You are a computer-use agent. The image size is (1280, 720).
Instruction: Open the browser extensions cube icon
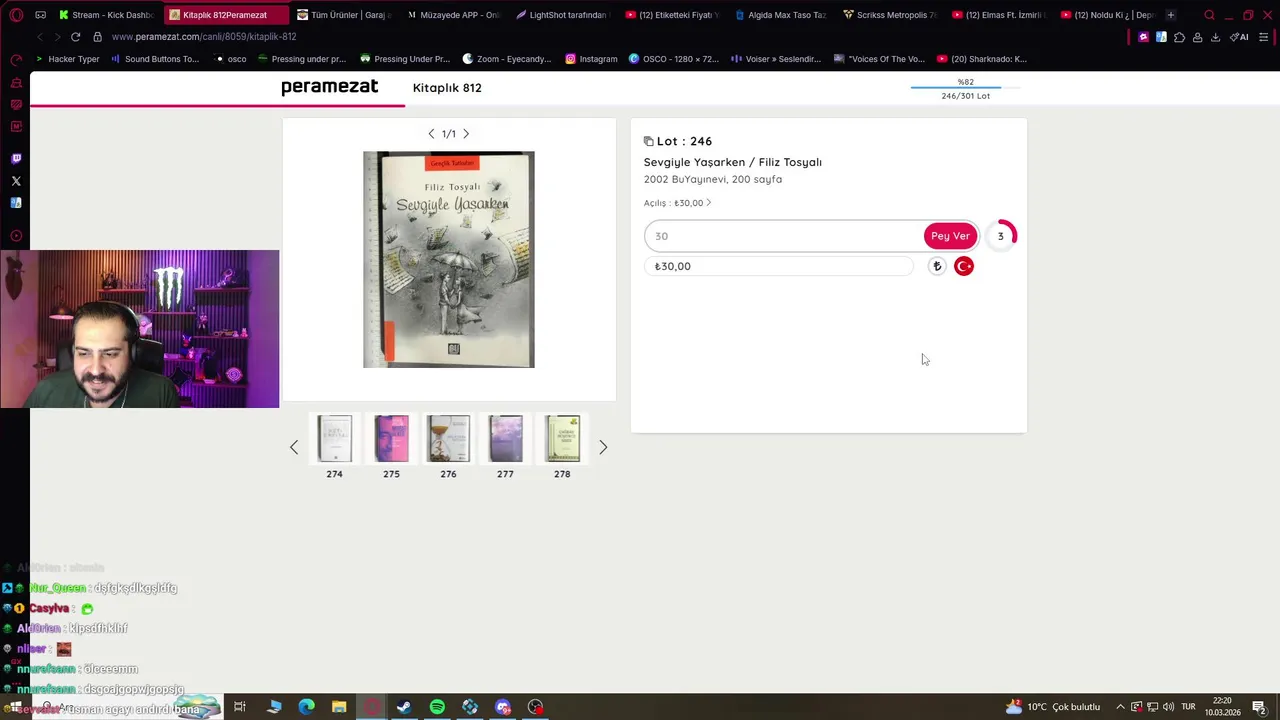tap(1179, 37)
